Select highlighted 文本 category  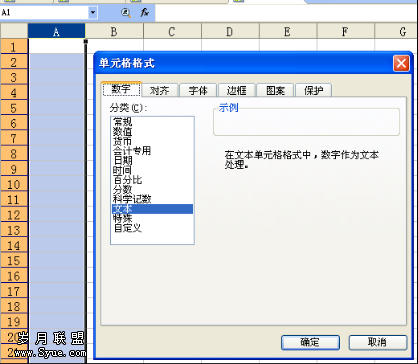pyautogui.click(x=152, y=209)
